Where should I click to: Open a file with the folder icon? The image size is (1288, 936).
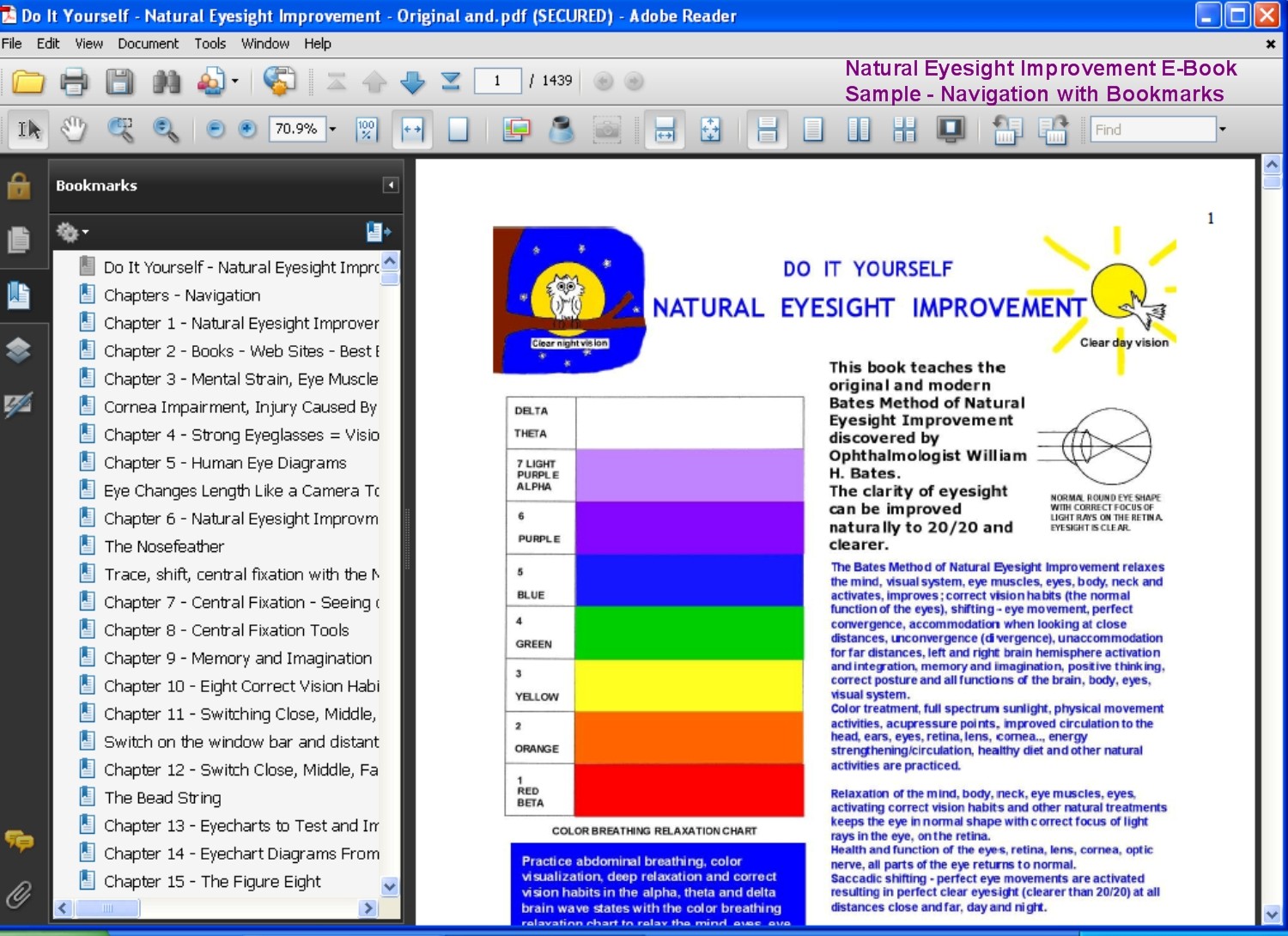pos(27,82)
